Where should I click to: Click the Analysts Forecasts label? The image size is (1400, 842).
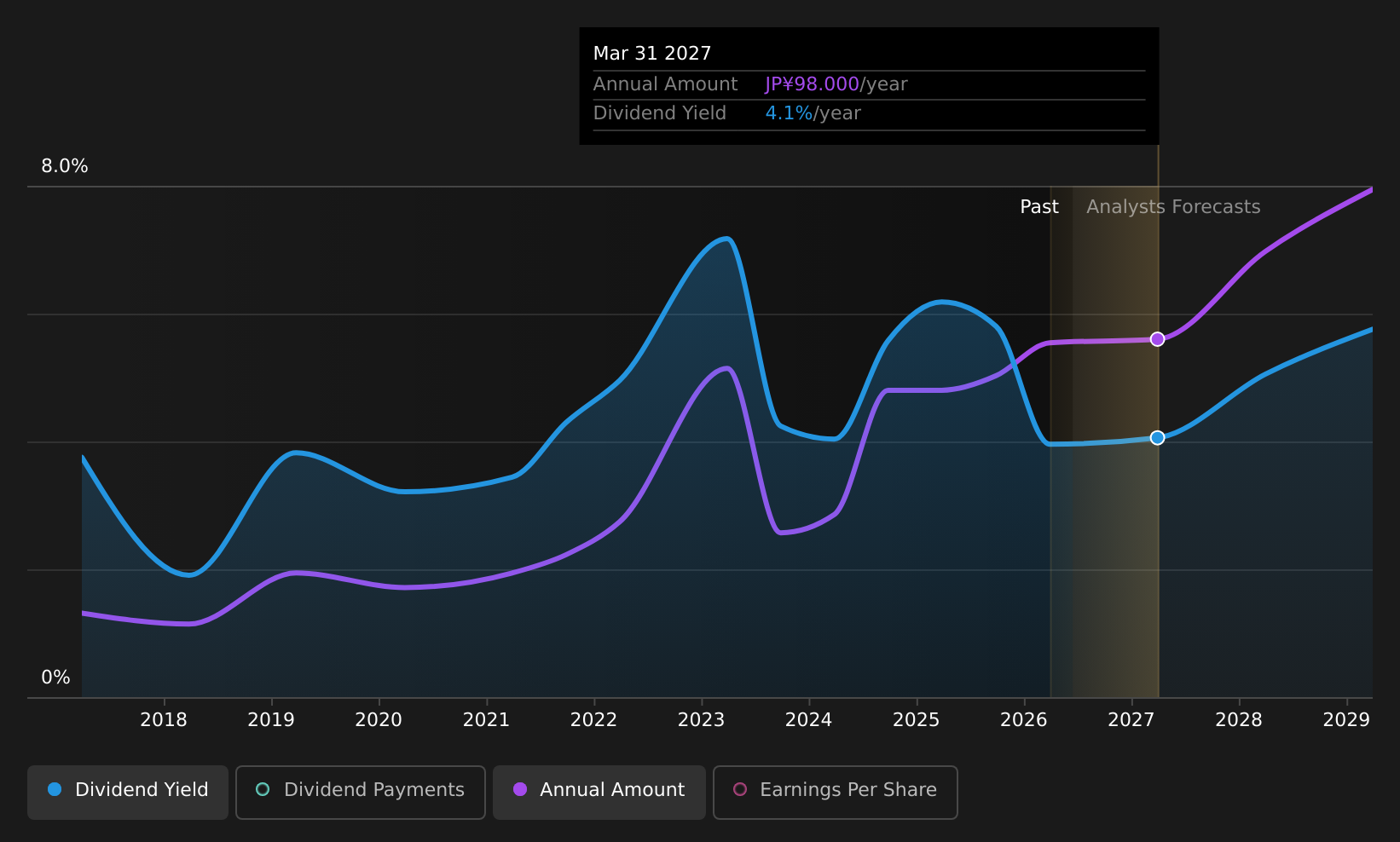1173,207
